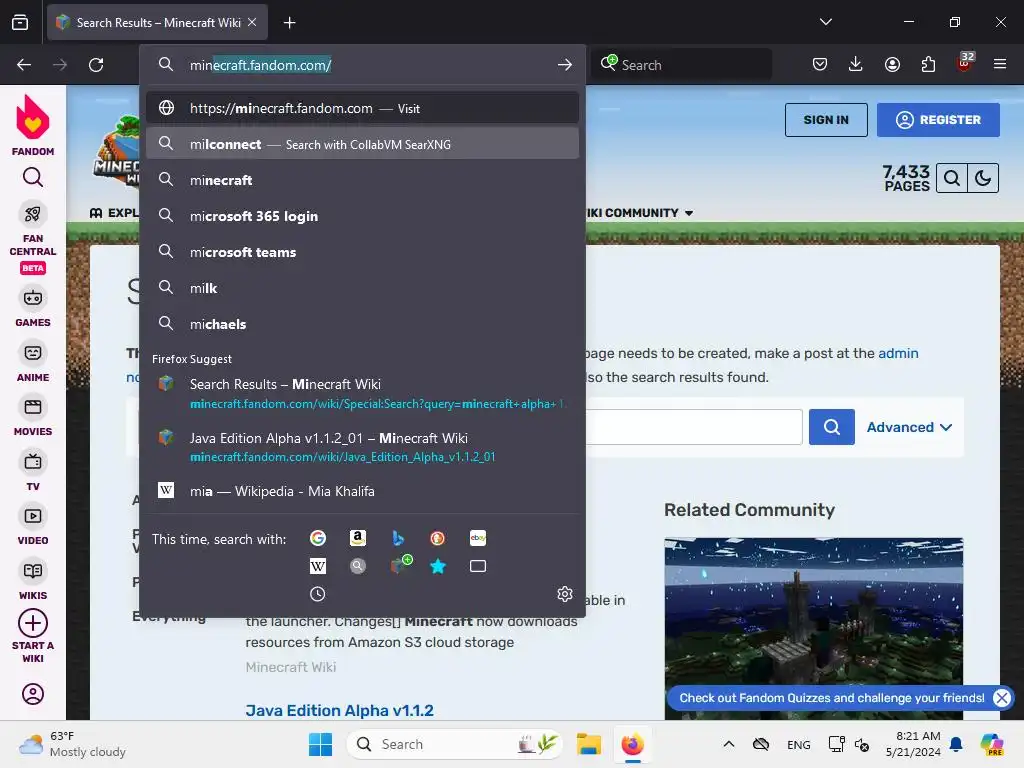Viewport: 1024px width, 768px height.
Task: Open the Video section in Fandom sidebar
Action: (x=33, y=524)
